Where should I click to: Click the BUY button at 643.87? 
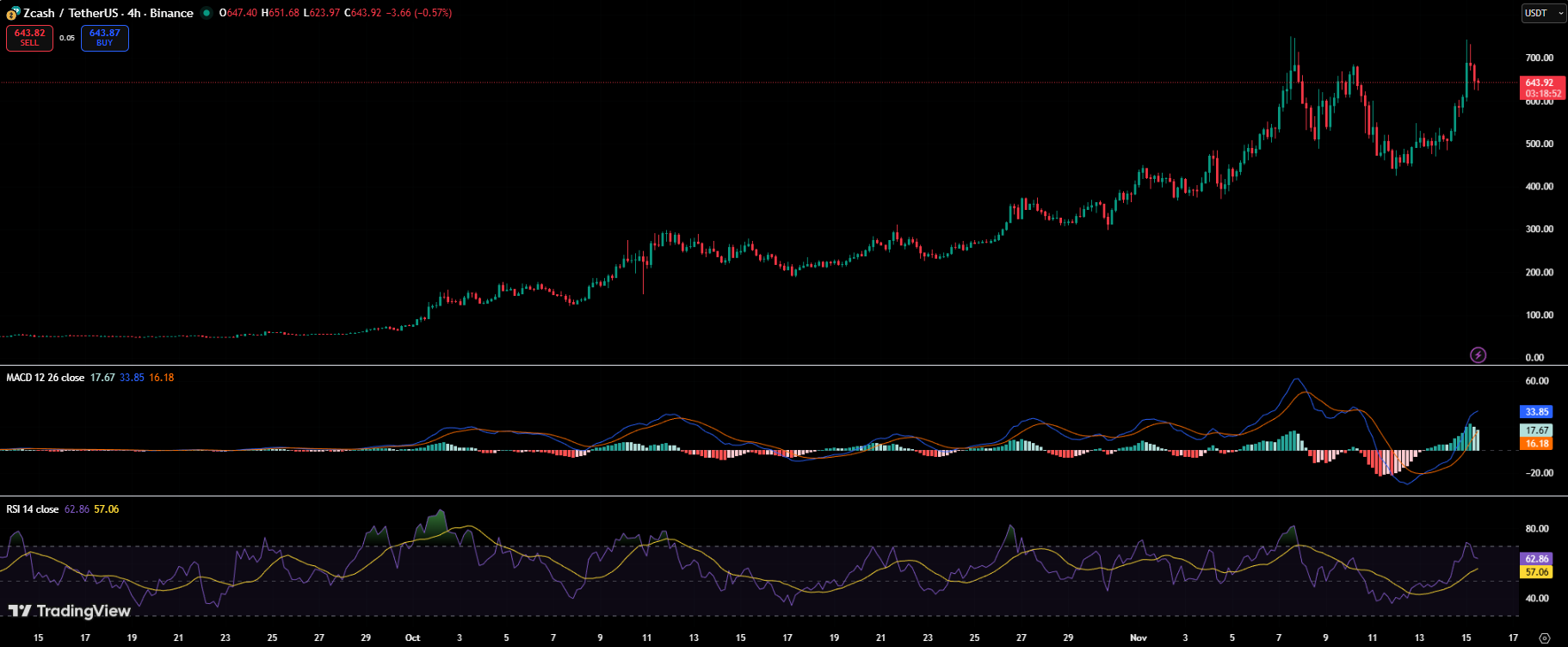tap(104, 38)
